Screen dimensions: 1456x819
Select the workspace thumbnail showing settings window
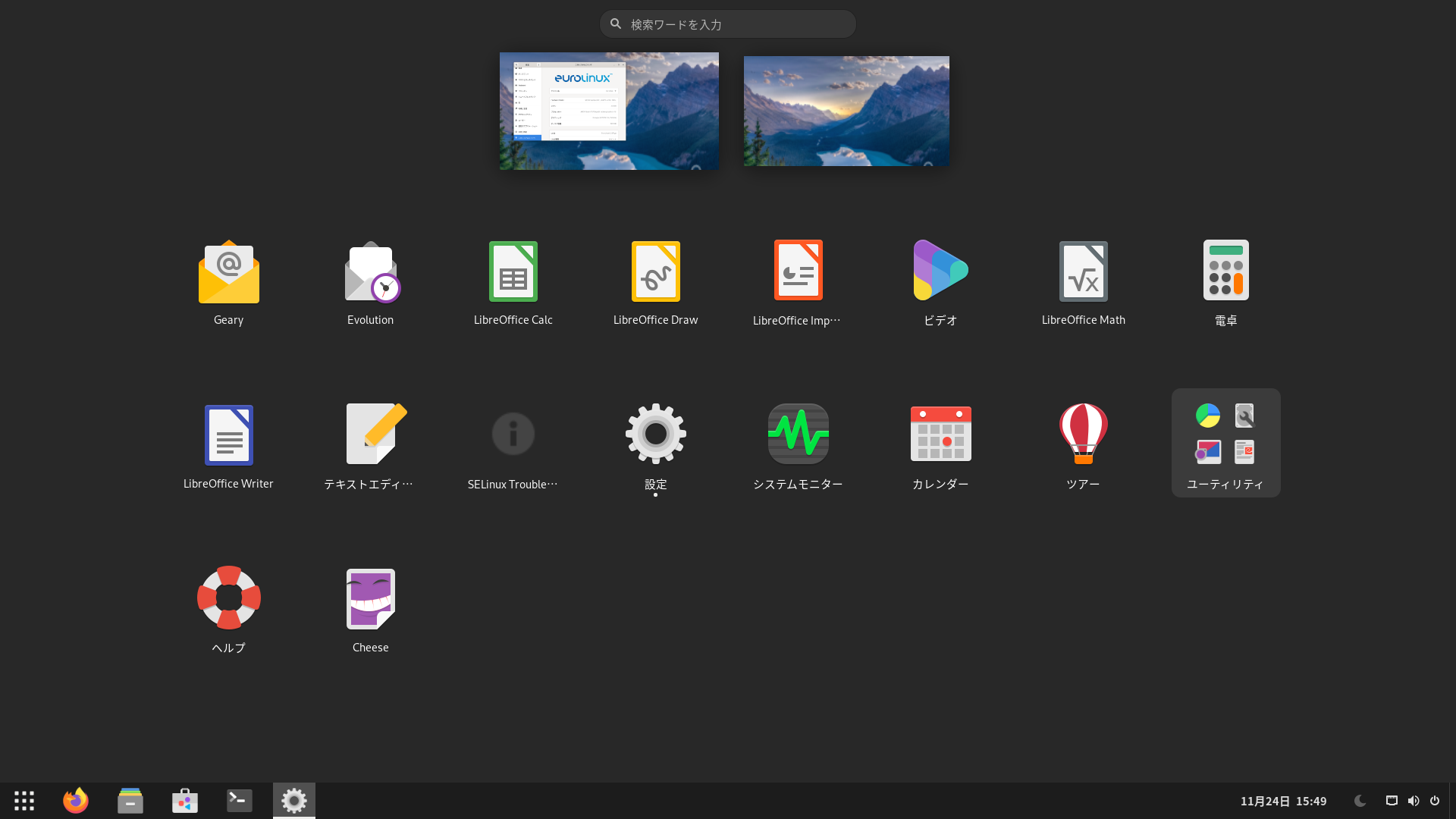pos(609,111)
